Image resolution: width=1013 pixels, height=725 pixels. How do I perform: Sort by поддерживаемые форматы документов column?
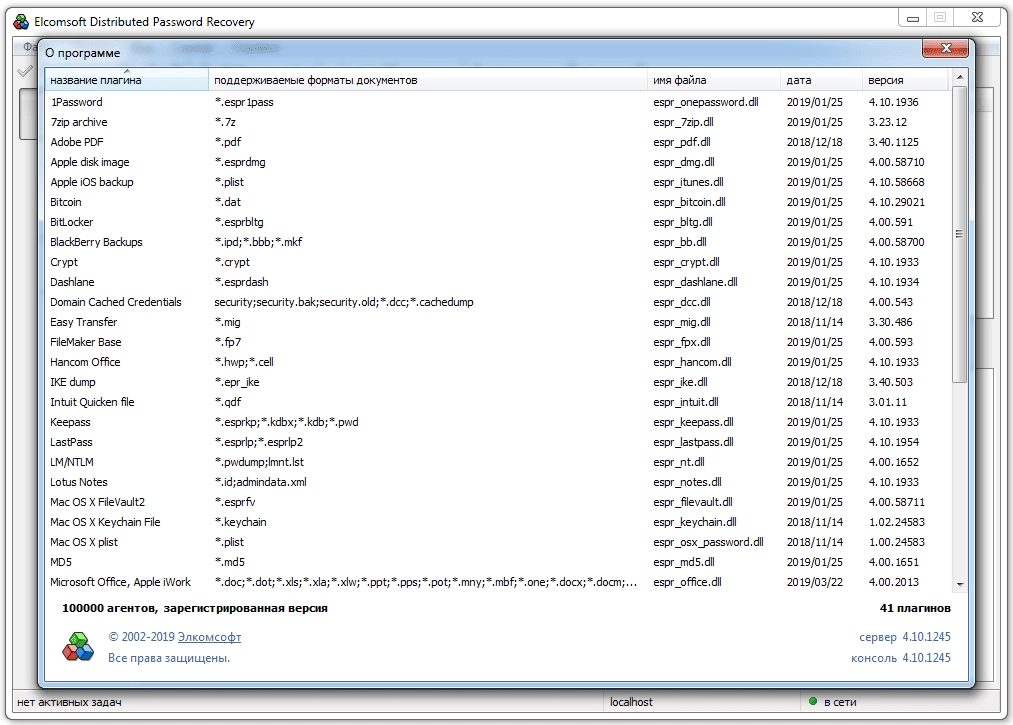coord(428,80)
